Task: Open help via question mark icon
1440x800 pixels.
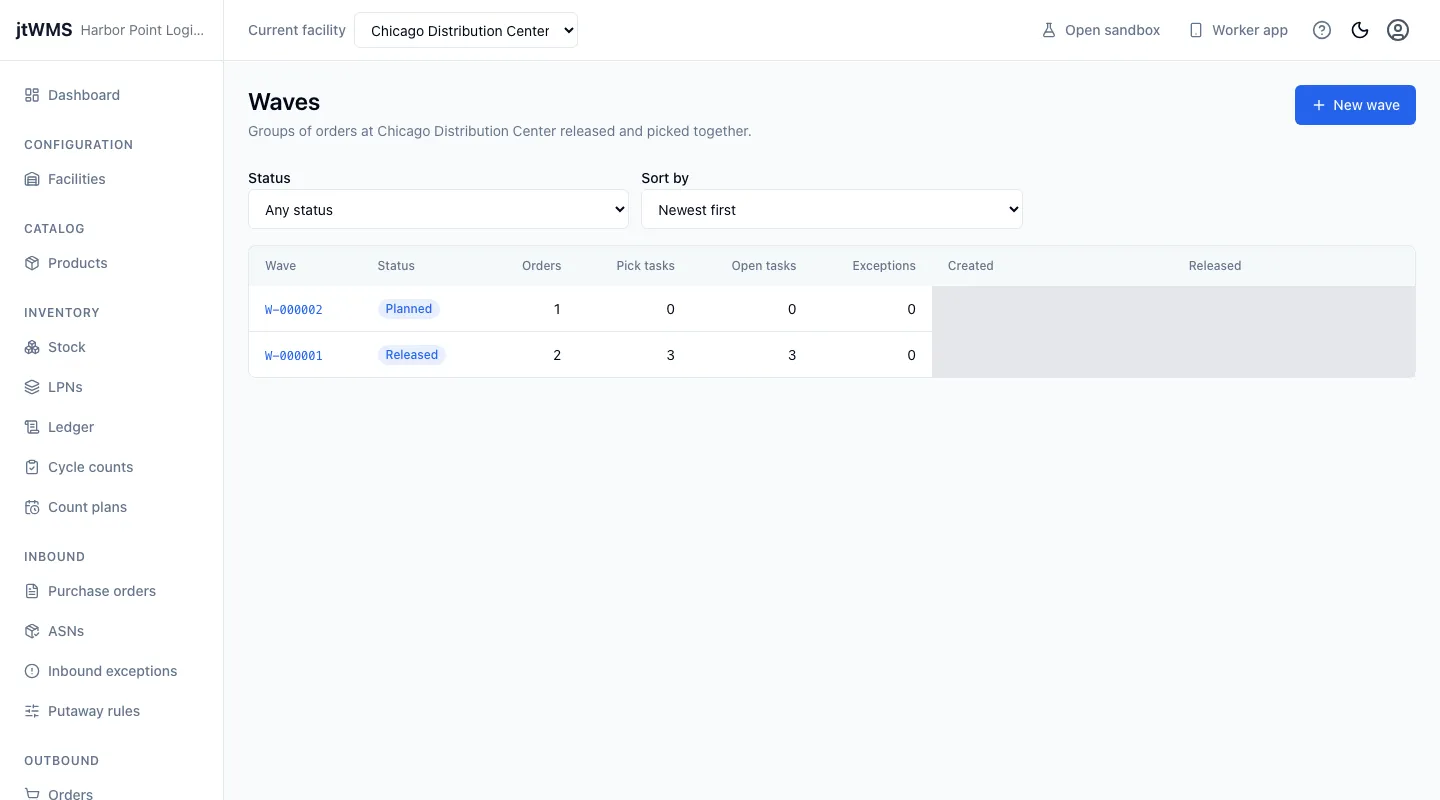Action: [x=1322, y=30]
